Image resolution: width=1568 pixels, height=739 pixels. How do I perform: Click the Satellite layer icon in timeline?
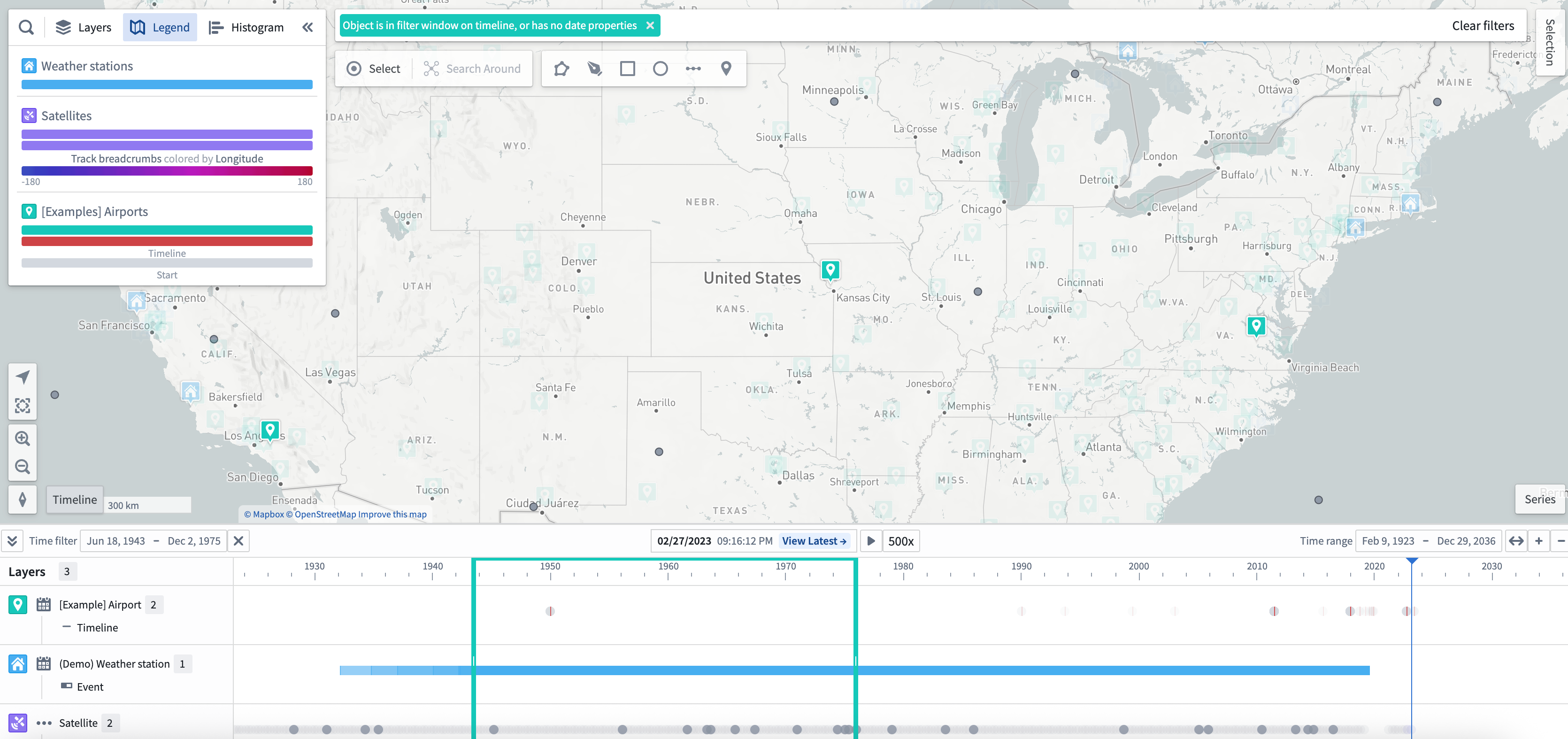(x=18, y=723)
